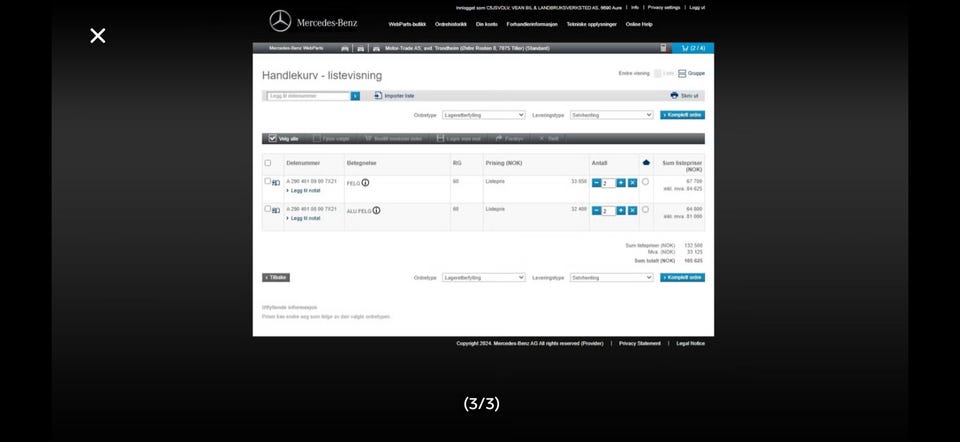Click the Handlekurv - listevisning heading
This screenshot has width=960, height=442.
pyautogui.click(x=322, y=76)
